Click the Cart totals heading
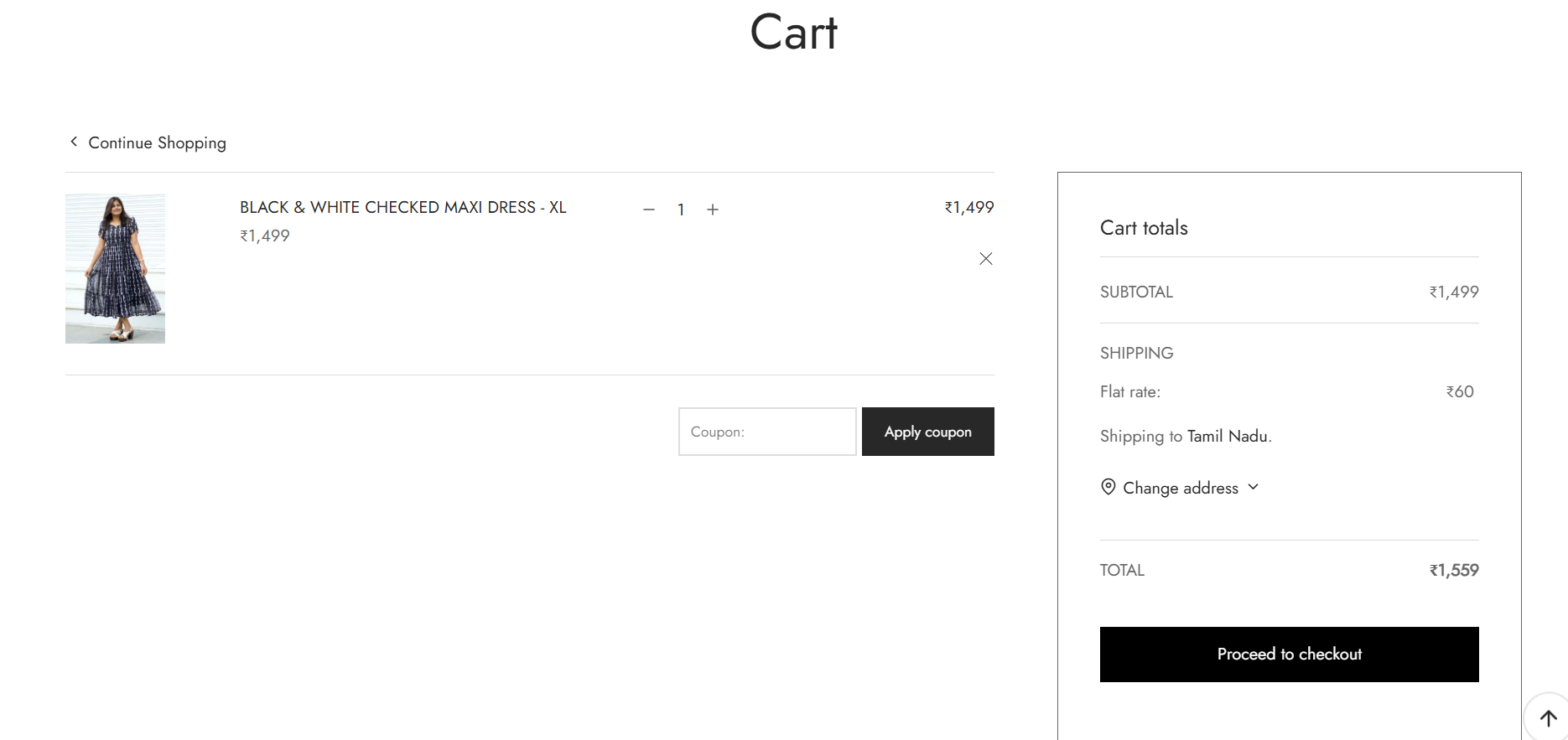 (x=1144, y=228)
